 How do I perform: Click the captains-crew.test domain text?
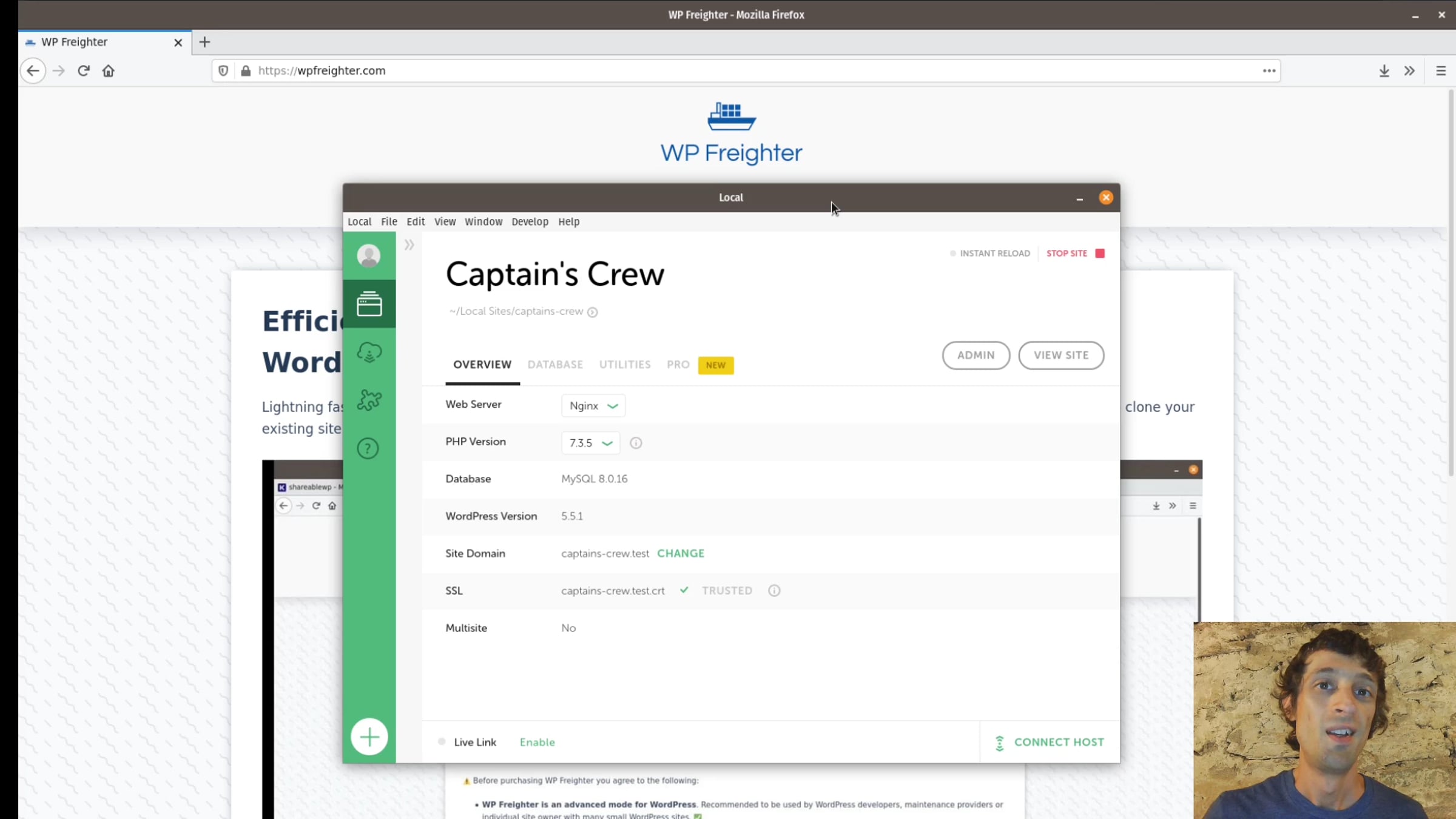point(605,553)
